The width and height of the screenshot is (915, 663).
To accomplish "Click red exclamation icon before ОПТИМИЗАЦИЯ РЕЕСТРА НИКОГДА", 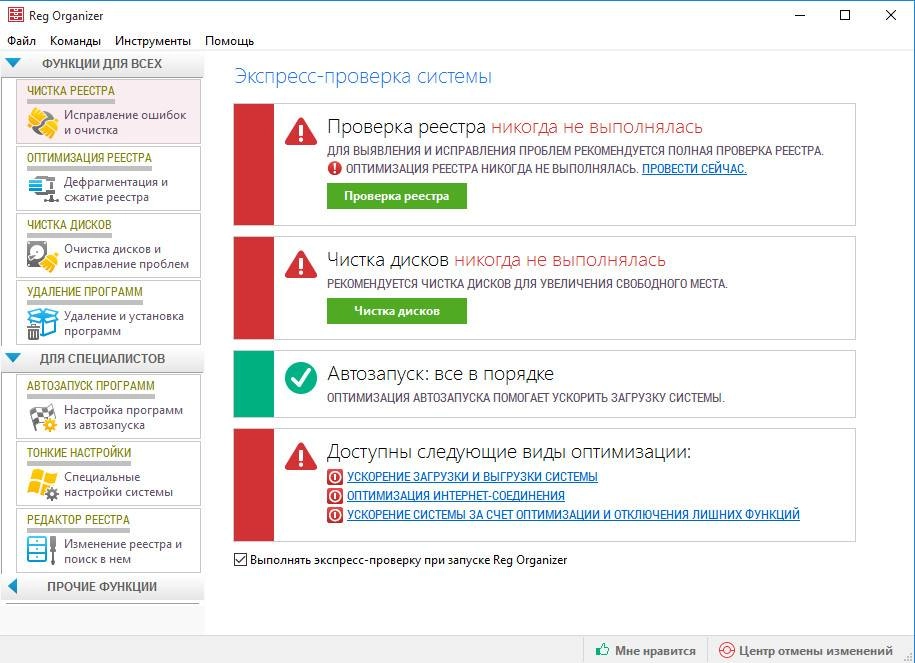I will point(334,169).
